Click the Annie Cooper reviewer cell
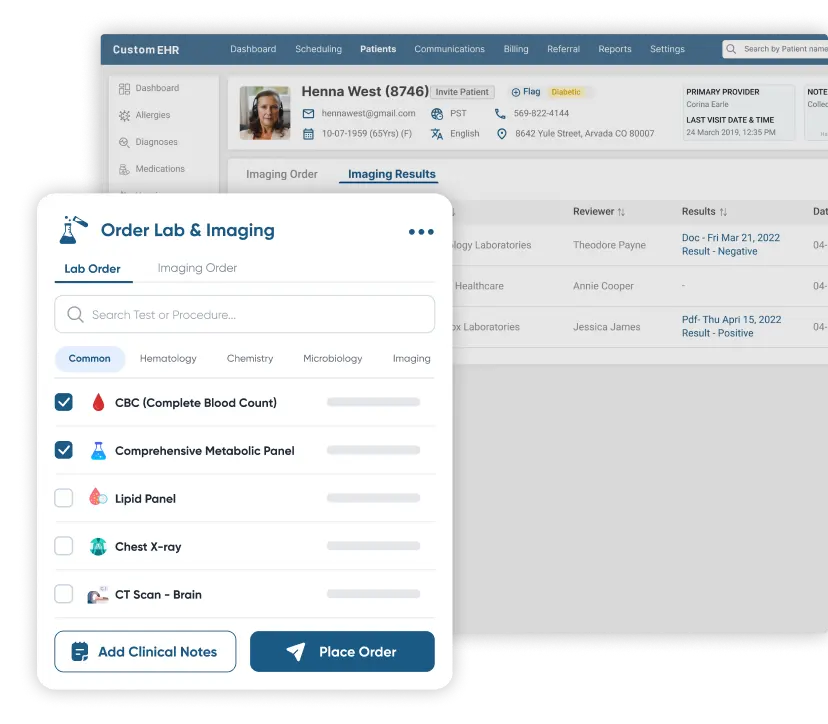The image size is (828, 724). pyautogui.click(x=603, y=286)
